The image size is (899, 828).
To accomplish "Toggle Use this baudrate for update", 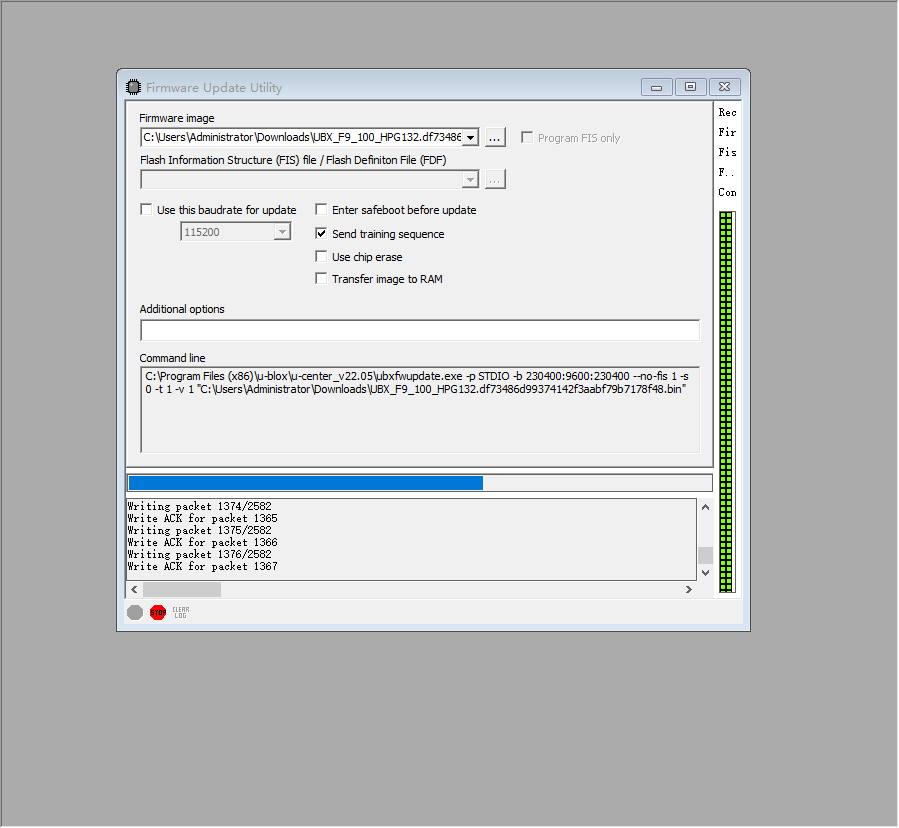I will (146, 209).
